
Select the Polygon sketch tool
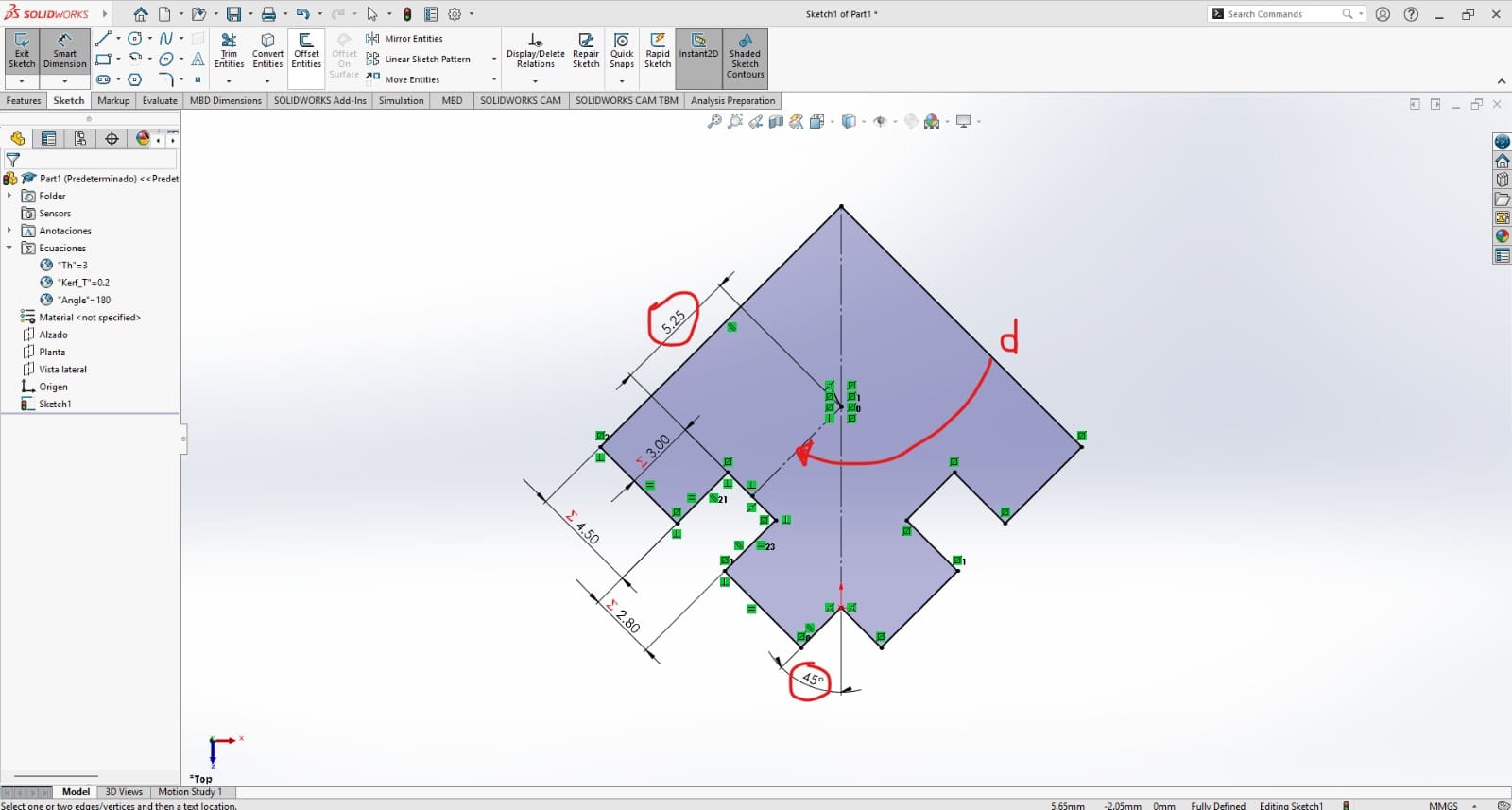point(135,79)
